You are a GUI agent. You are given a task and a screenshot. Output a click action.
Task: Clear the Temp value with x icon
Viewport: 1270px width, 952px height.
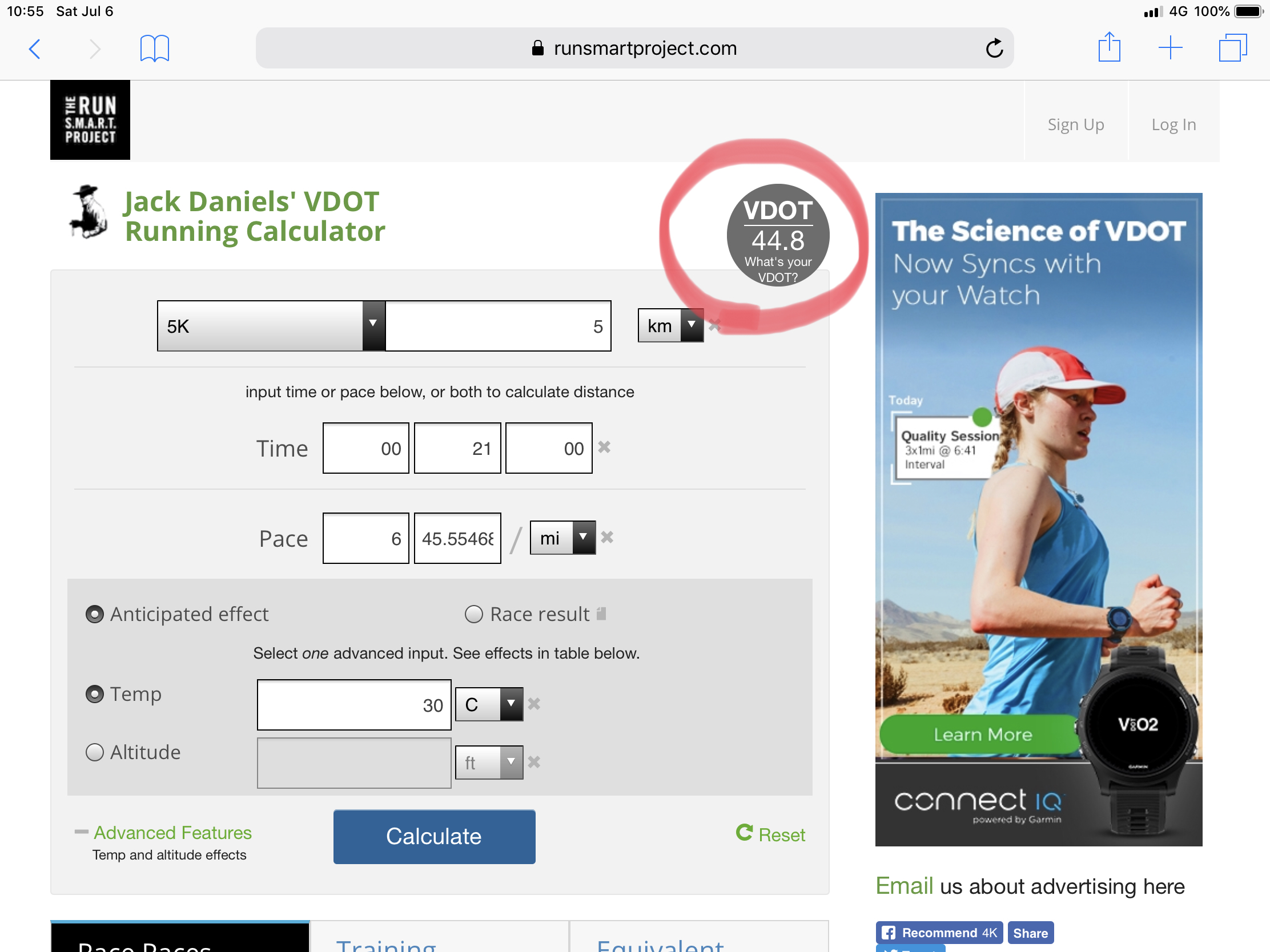pyautogui.click(x=534, y=704)
